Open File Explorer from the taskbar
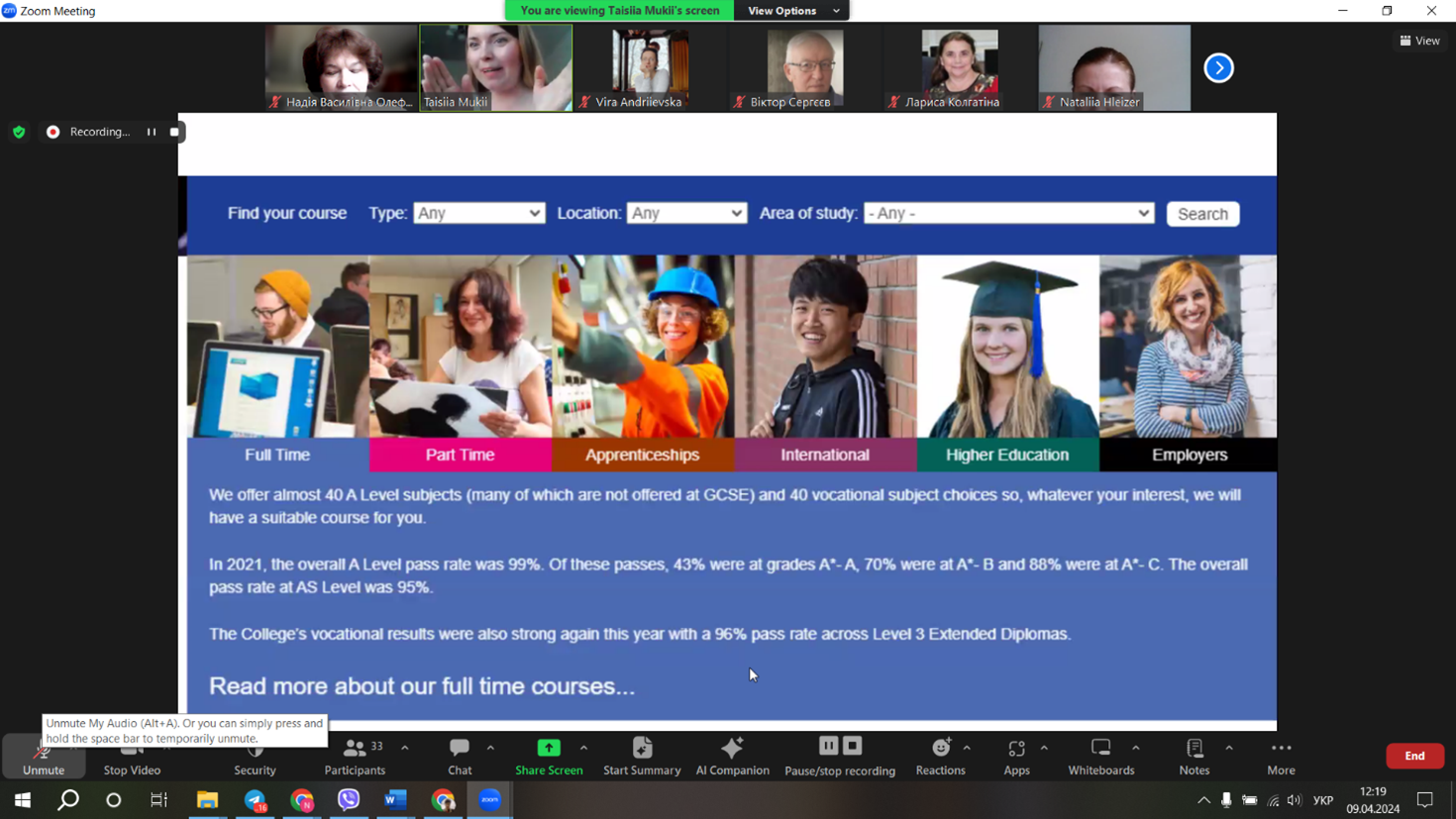This screenshot has height=819, width=1456. point(207,800)
